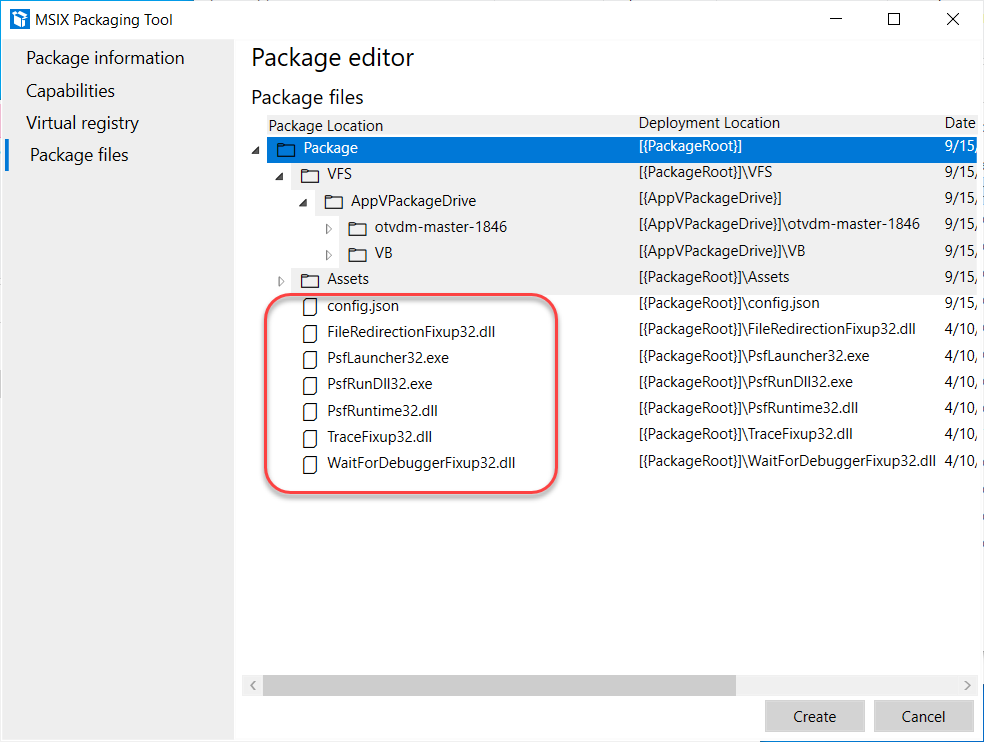Click the AppVPackageDrive folder icon
This screenshot has height=742, width=984.
334,201
